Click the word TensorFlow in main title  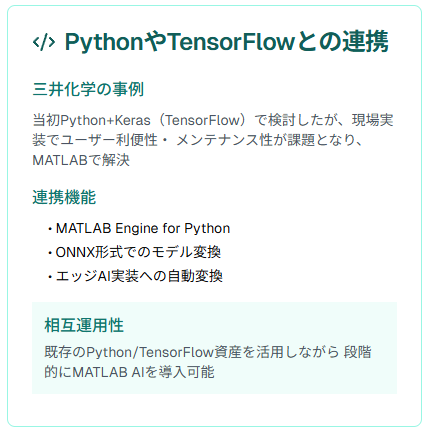click(x=231, y=42)
